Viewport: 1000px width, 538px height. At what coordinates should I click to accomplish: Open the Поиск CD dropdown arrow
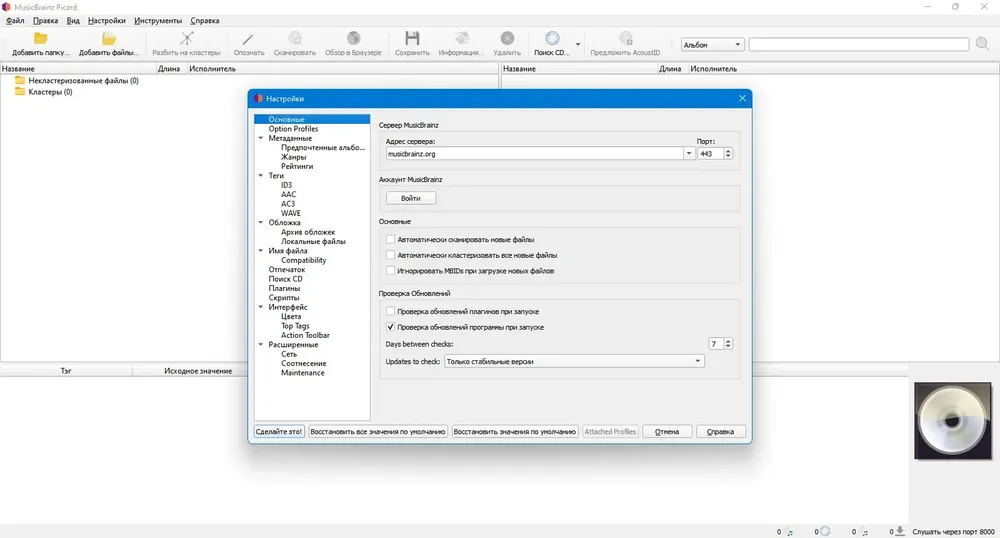[x=578, y=45]
